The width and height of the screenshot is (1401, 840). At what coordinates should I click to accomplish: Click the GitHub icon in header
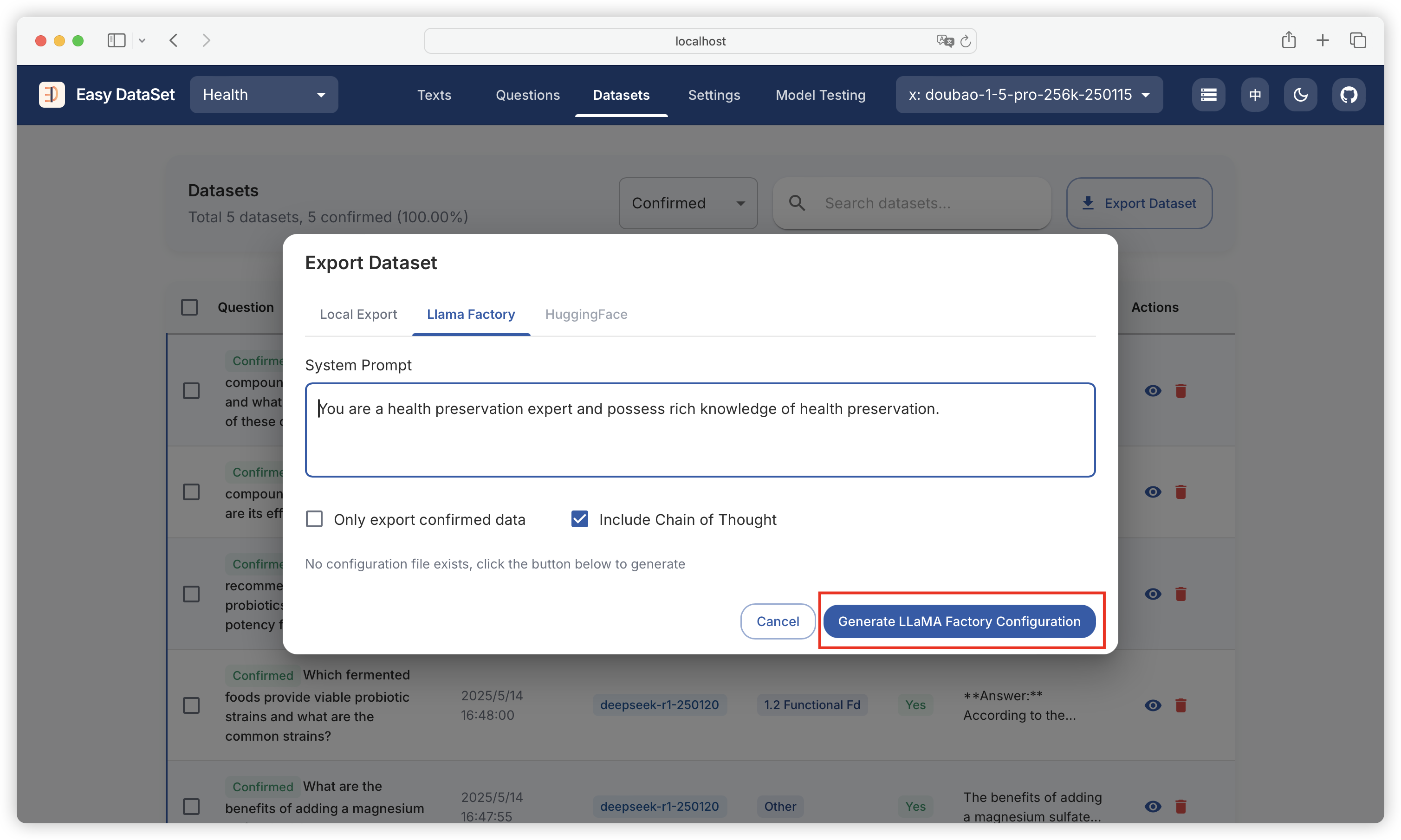(1349, 95)
